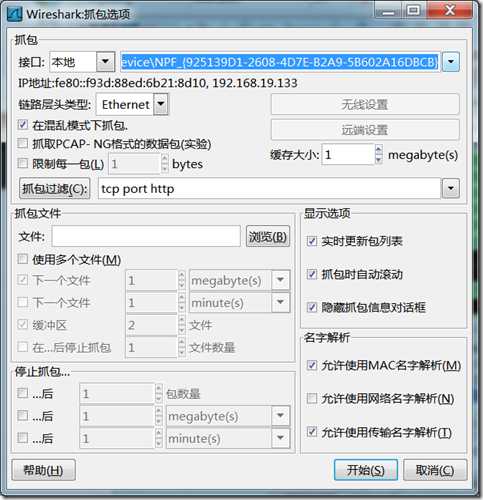Toggle 抓包时自动滚动 checkbox
483x500 pixels.
click(312, 274)
